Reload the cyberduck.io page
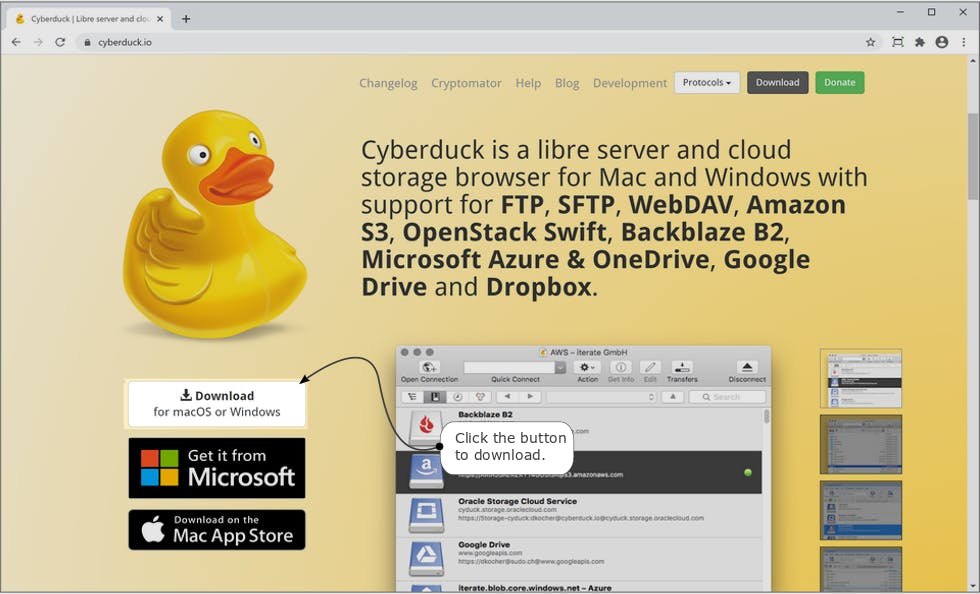 click(x=60, y=42)
